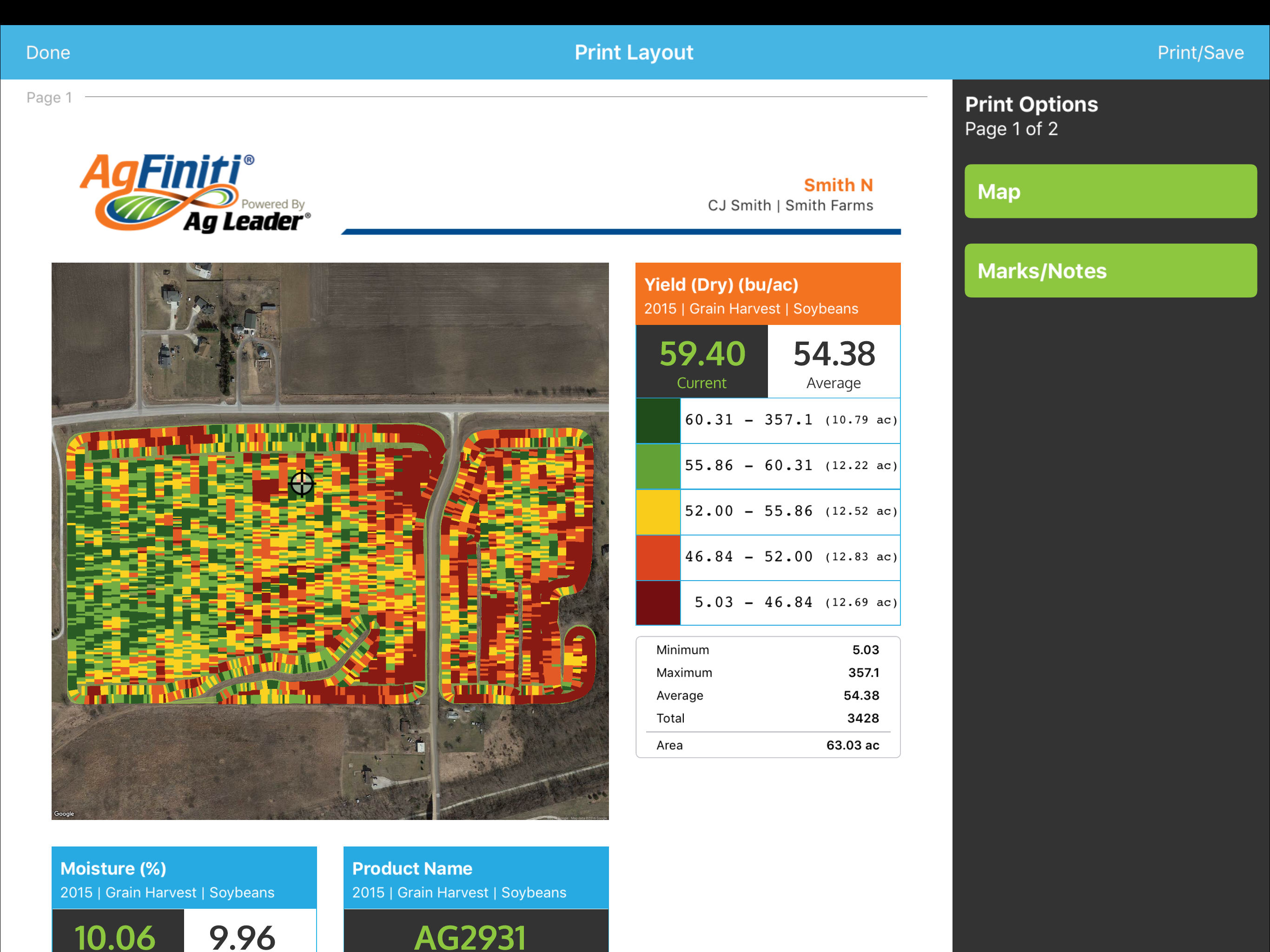
Task: Click the Product Name panel header
Action: click(x=476, y=877)
